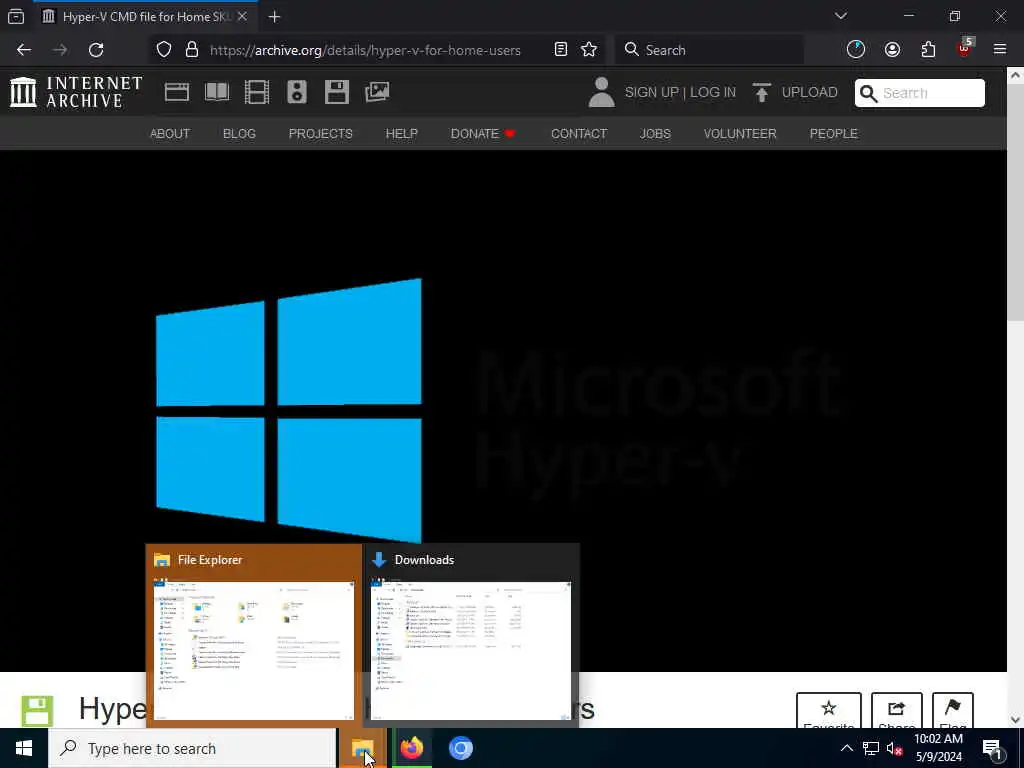Open the HELP menu item

[402, 133]
